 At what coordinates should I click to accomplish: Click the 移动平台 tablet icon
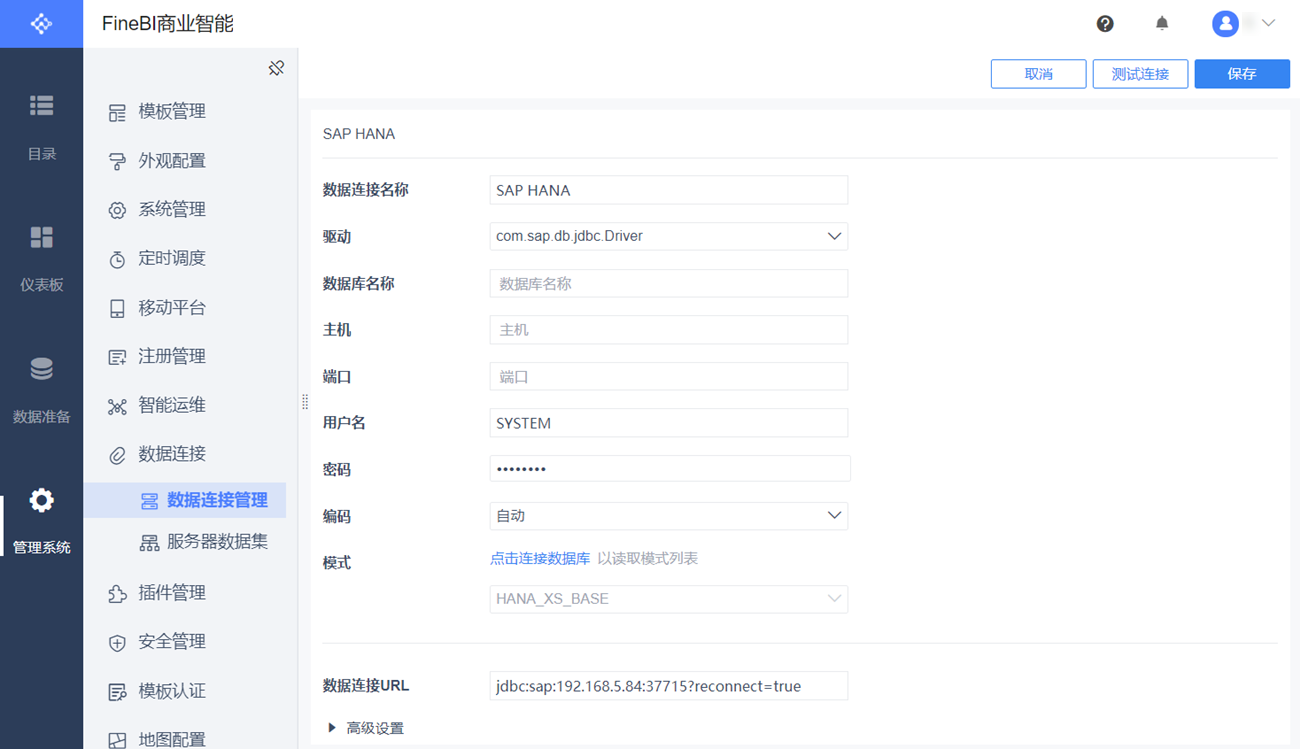click(x=117, y=308)
